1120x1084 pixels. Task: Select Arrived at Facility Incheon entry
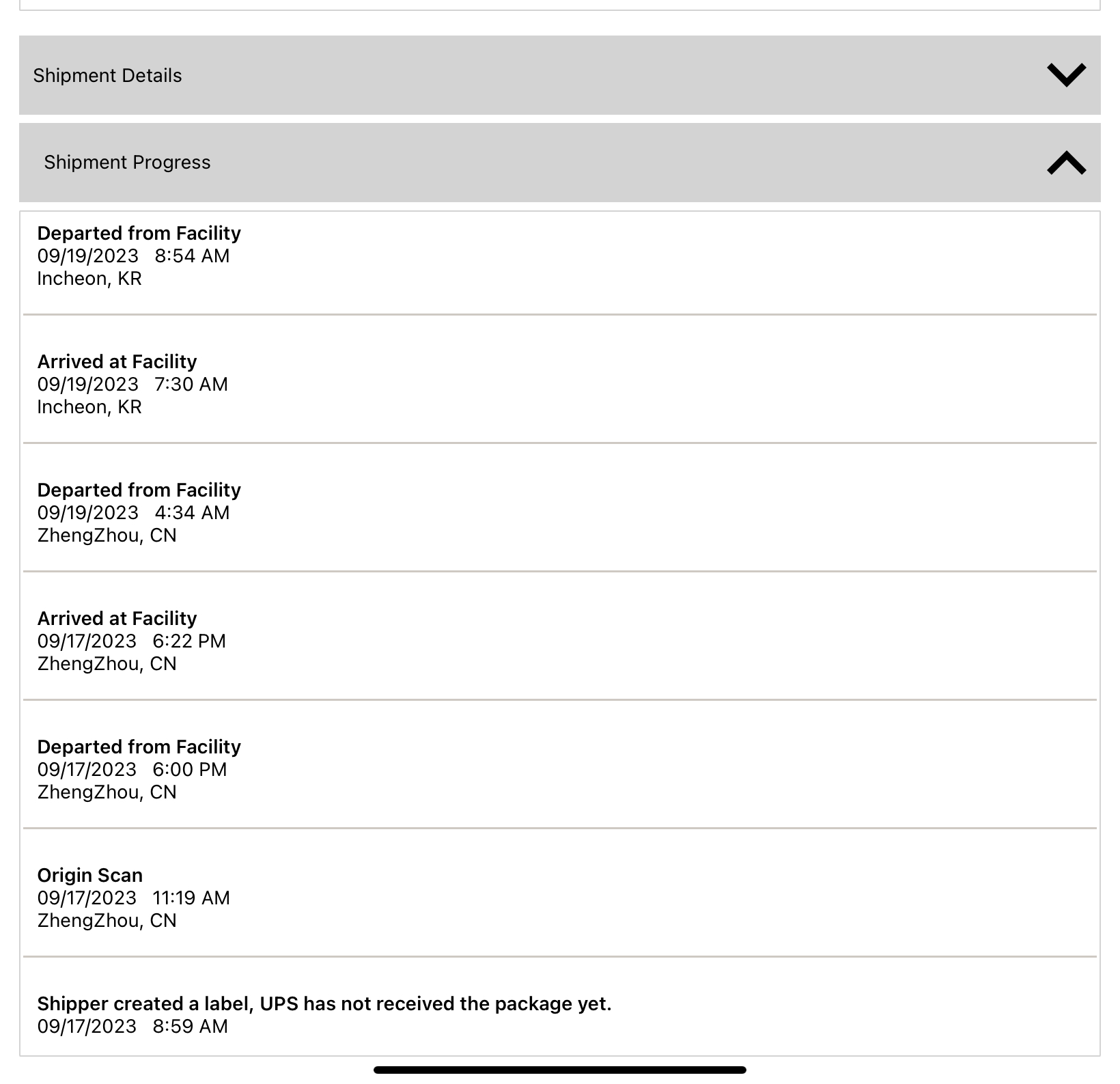[x=560, y=379]
